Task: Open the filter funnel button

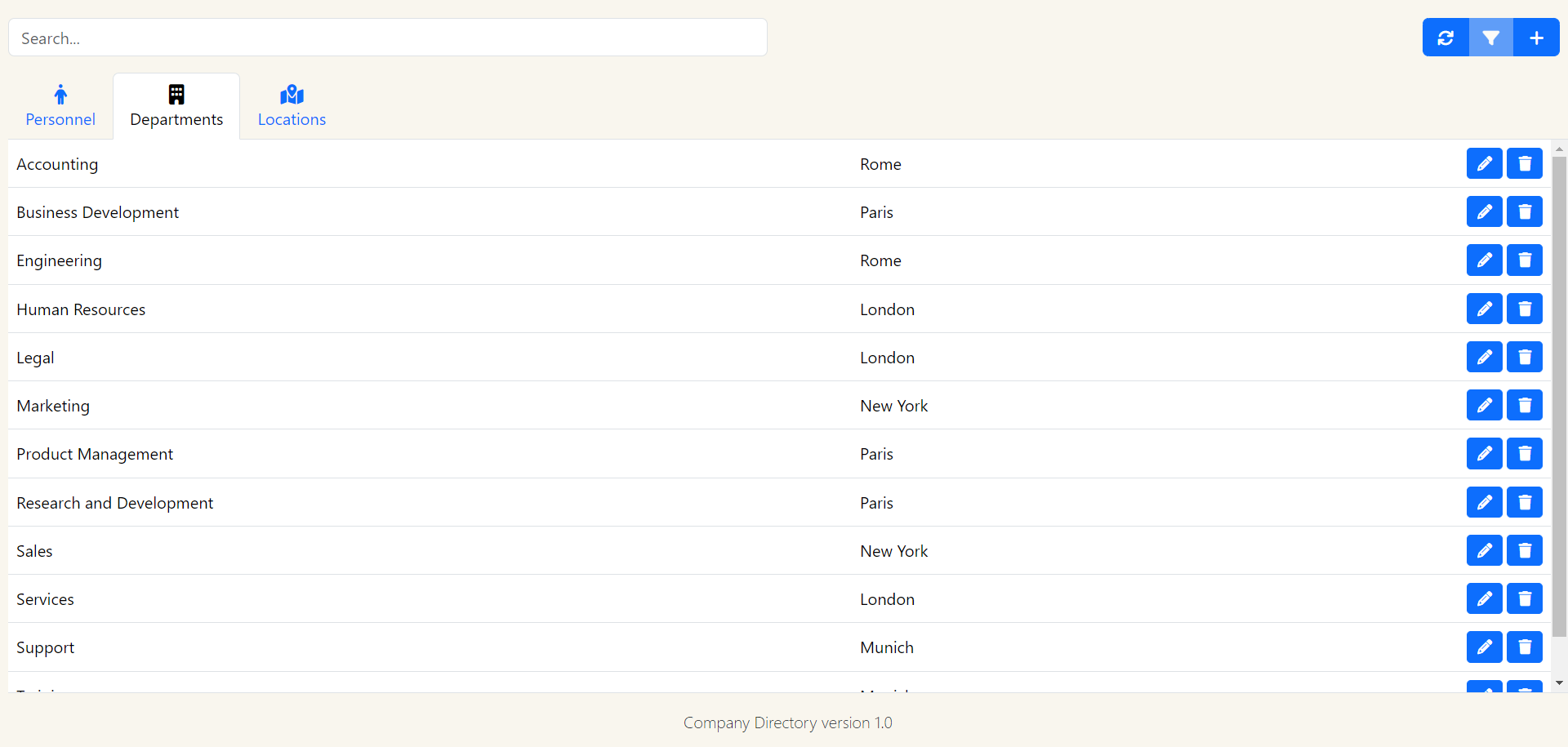Action: coord(1490,38)
